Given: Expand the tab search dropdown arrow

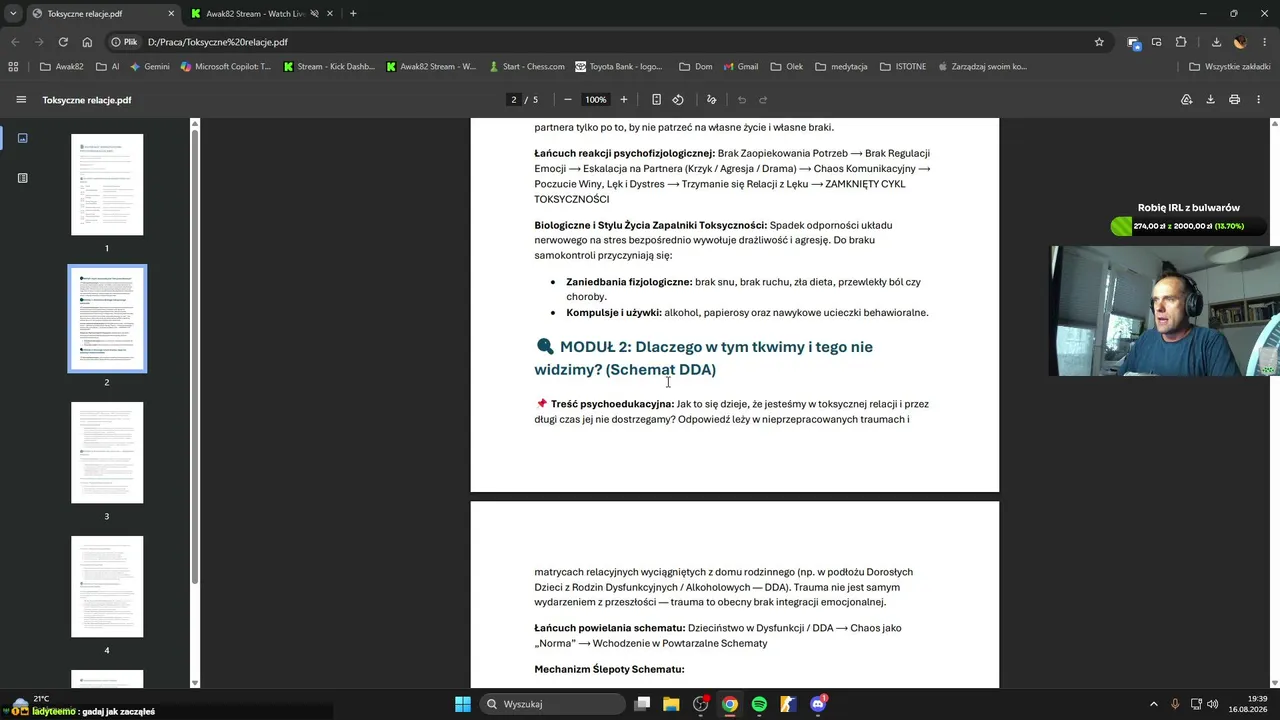Looking at the screenshot, I should pyautogui.click(x=13, y=14).
